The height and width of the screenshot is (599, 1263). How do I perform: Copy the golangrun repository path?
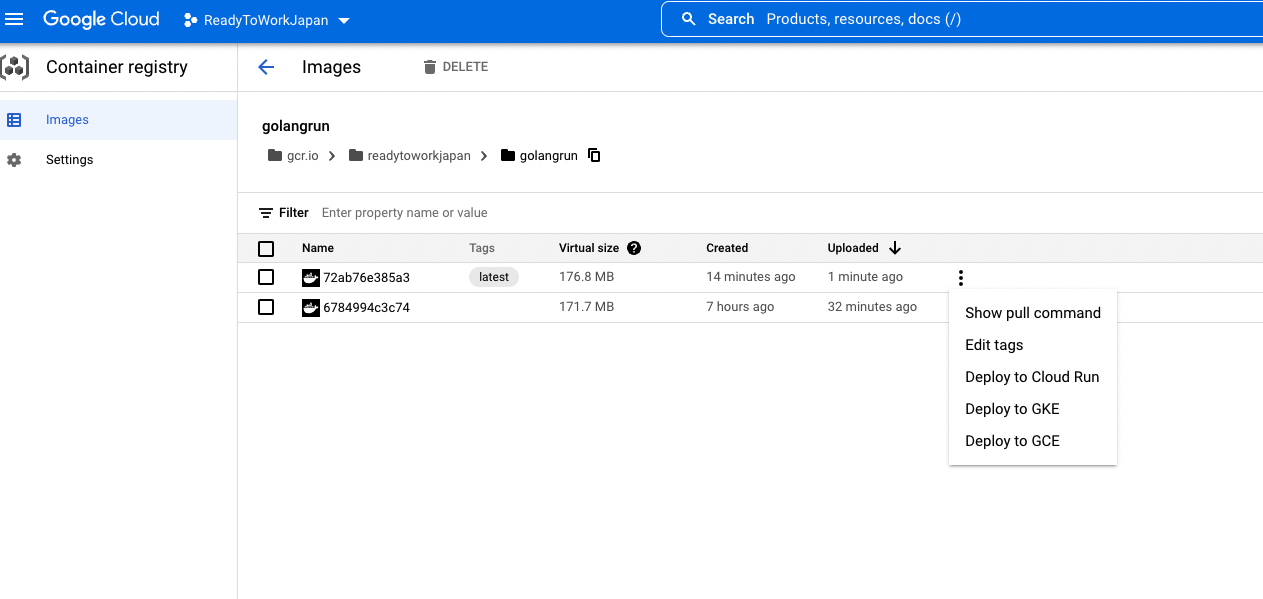click(594, 155)
